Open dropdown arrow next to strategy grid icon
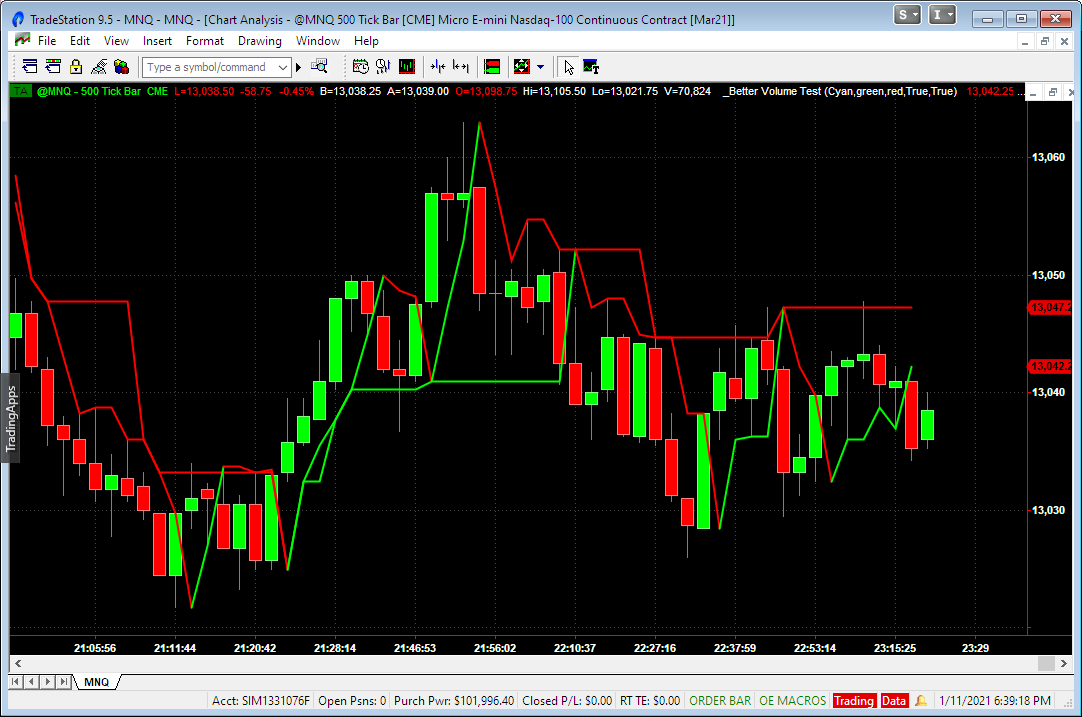Image resolution: width=1082 pixels, height=717 pixels. tap(540, 67)
